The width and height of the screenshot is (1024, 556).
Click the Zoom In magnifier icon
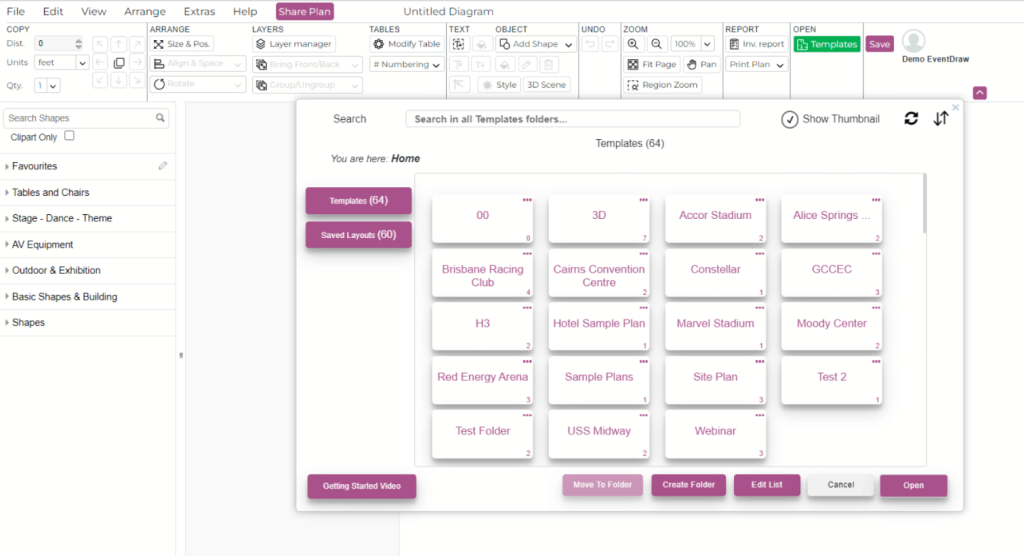633,44
